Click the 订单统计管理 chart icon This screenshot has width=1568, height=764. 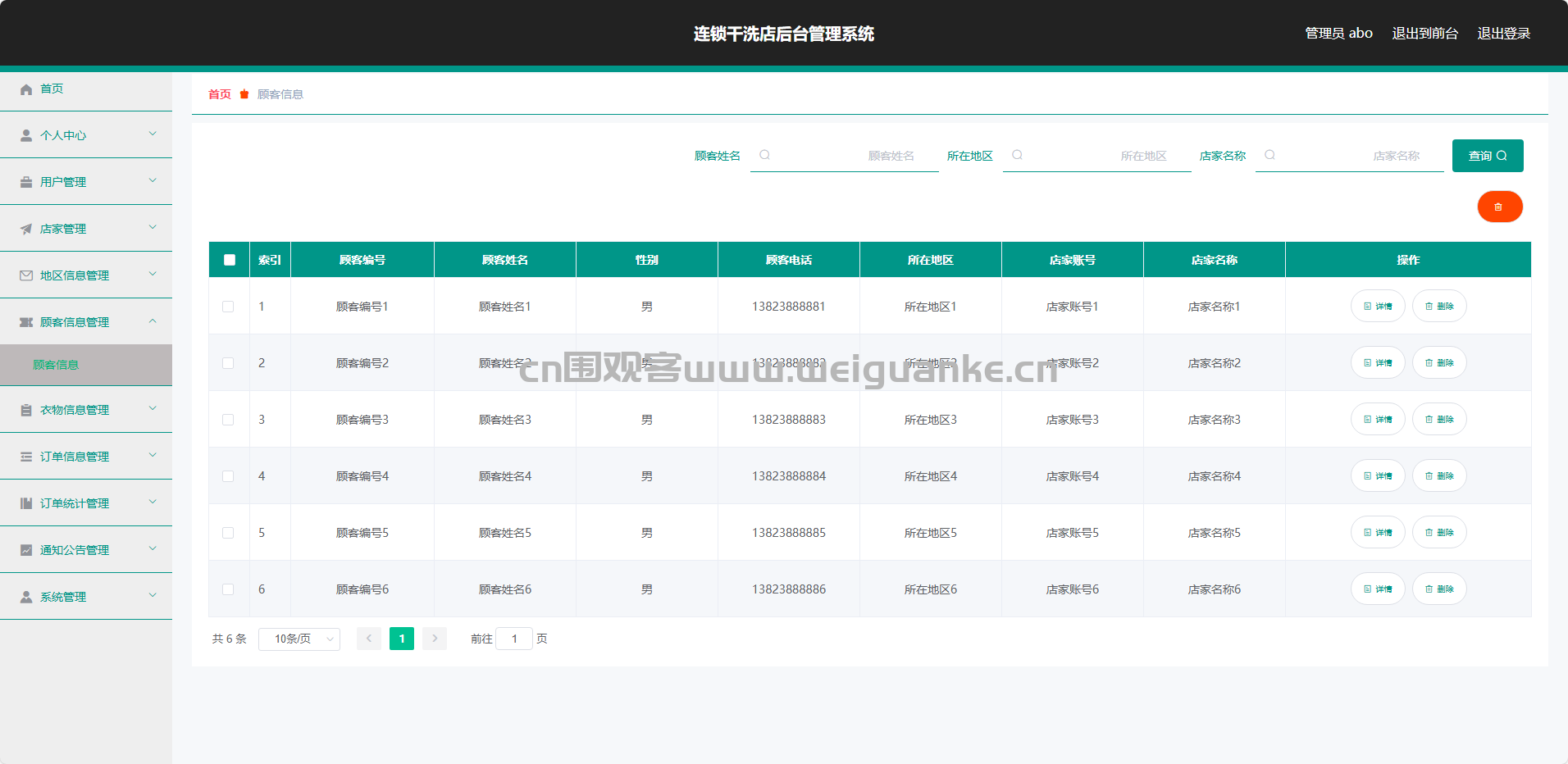(26, 504)
